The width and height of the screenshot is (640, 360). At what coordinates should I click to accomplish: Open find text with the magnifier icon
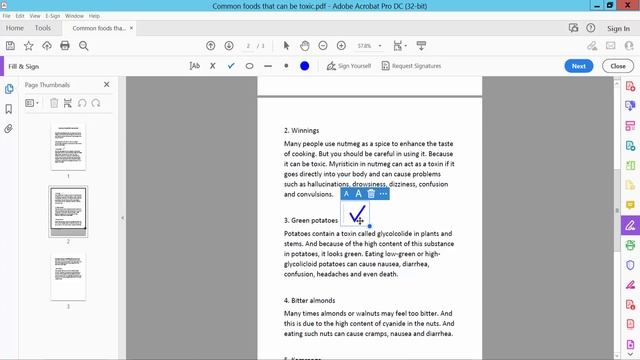84,46
